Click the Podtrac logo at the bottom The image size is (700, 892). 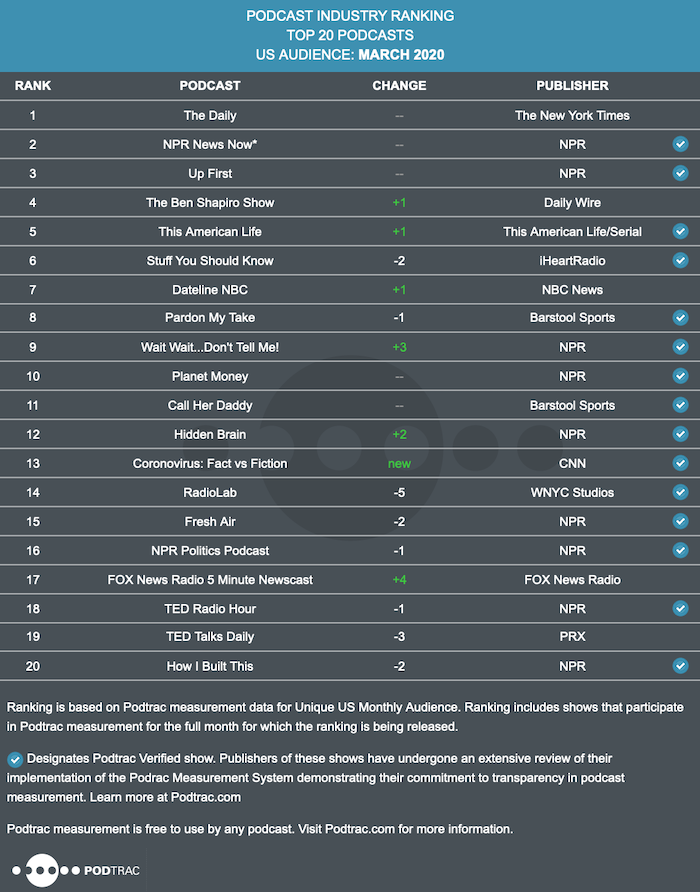pos(76,870)
